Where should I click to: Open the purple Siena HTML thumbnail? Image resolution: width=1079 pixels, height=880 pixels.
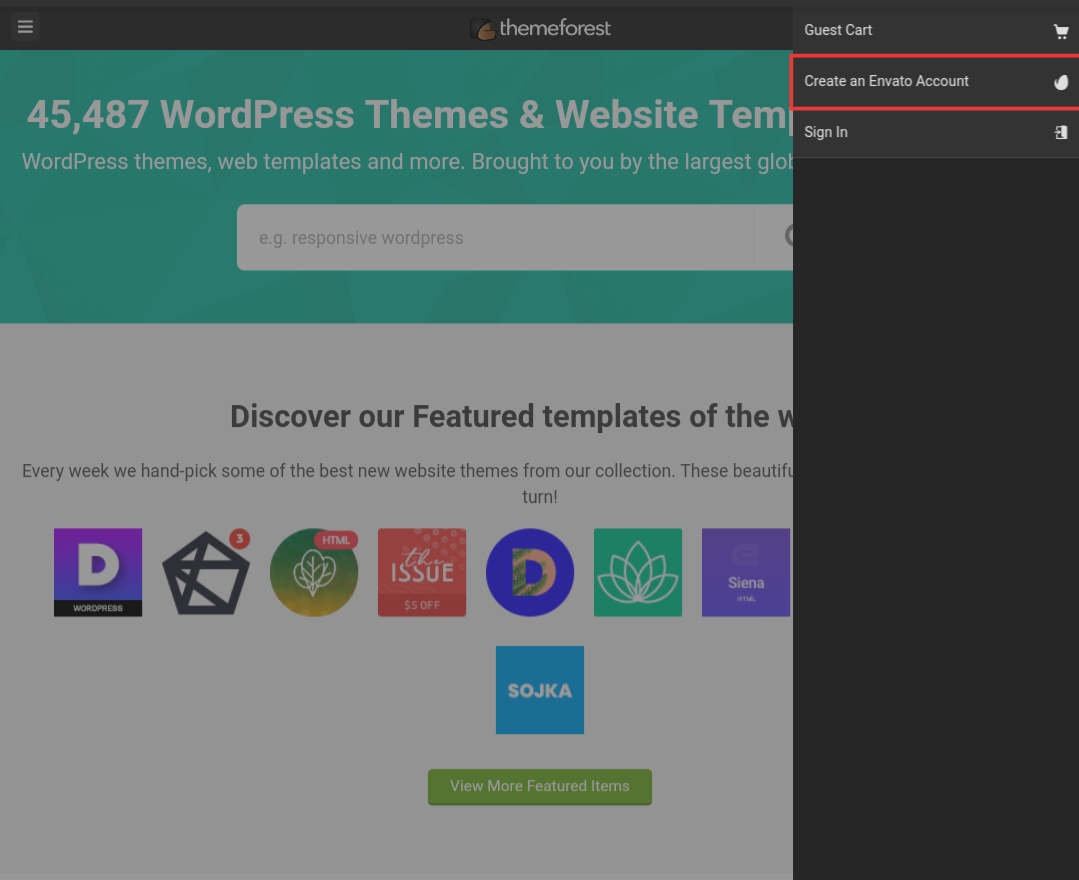[x=746, y=572]
